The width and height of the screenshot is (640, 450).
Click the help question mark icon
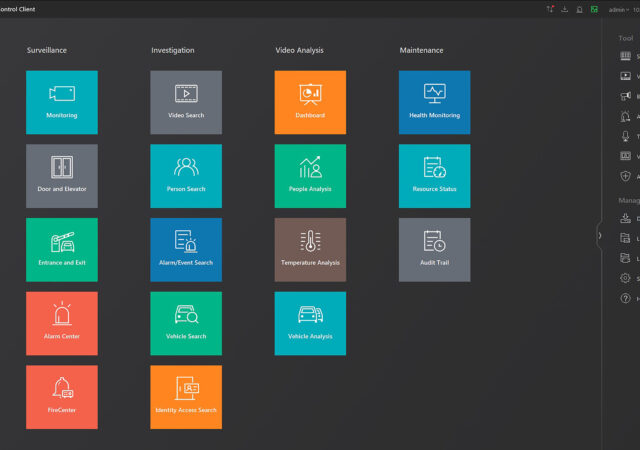pyautogui.click(x=625, y=298)
